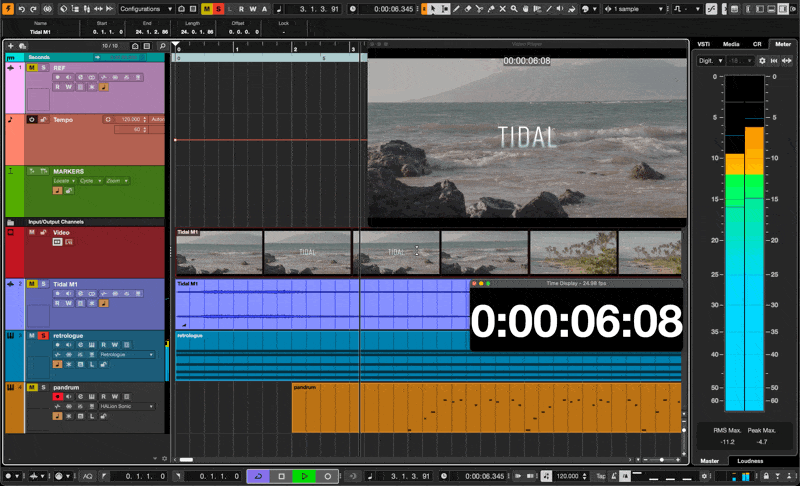Click the TIDAL title video thumbnail

point(307,252)
